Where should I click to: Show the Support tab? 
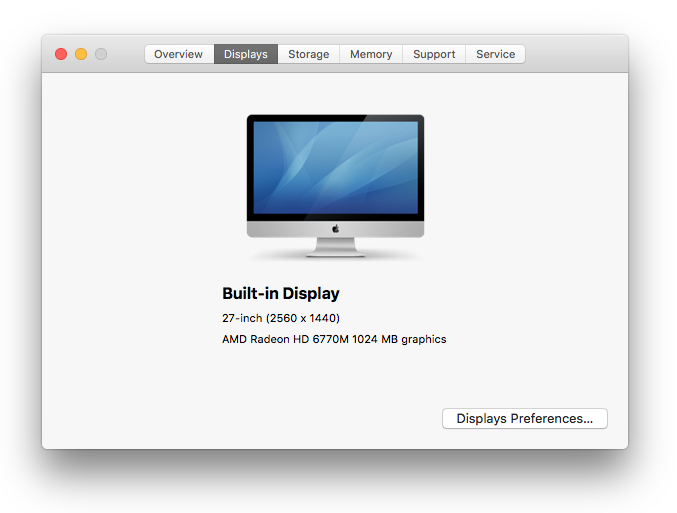pyautogui.click(x=434, y=54)
